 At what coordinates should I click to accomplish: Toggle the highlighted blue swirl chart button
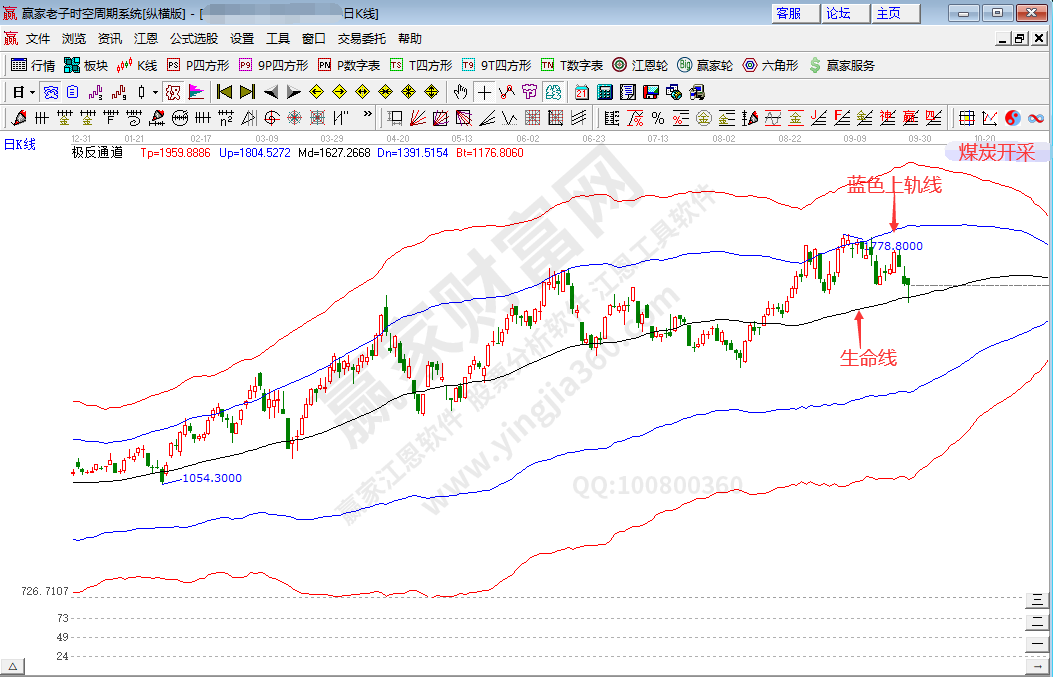[x=553, y=92]
